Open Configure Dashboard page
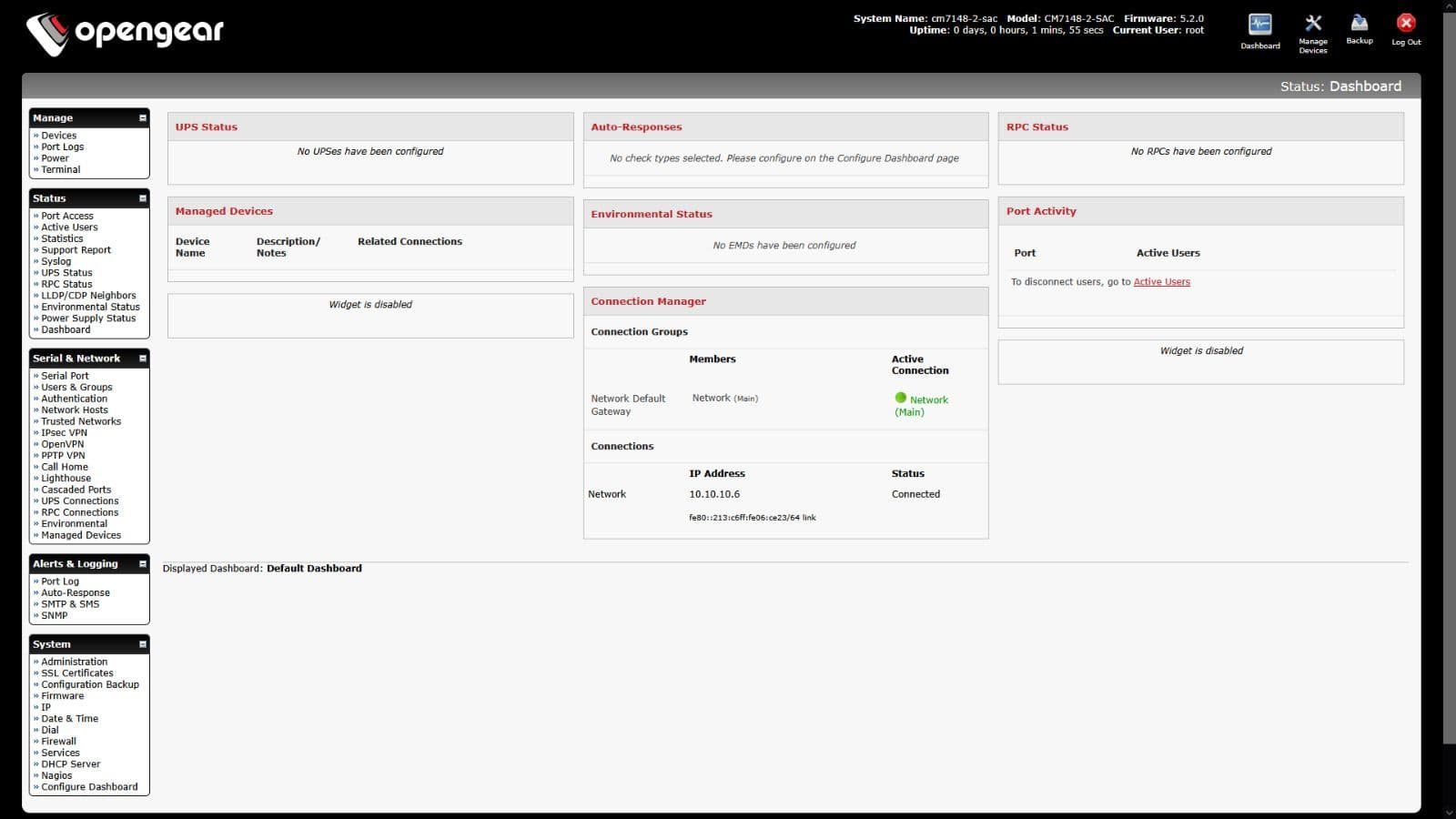Viewport: 1456px width, 819px height. pyautogui.click(x=89, y=787)
